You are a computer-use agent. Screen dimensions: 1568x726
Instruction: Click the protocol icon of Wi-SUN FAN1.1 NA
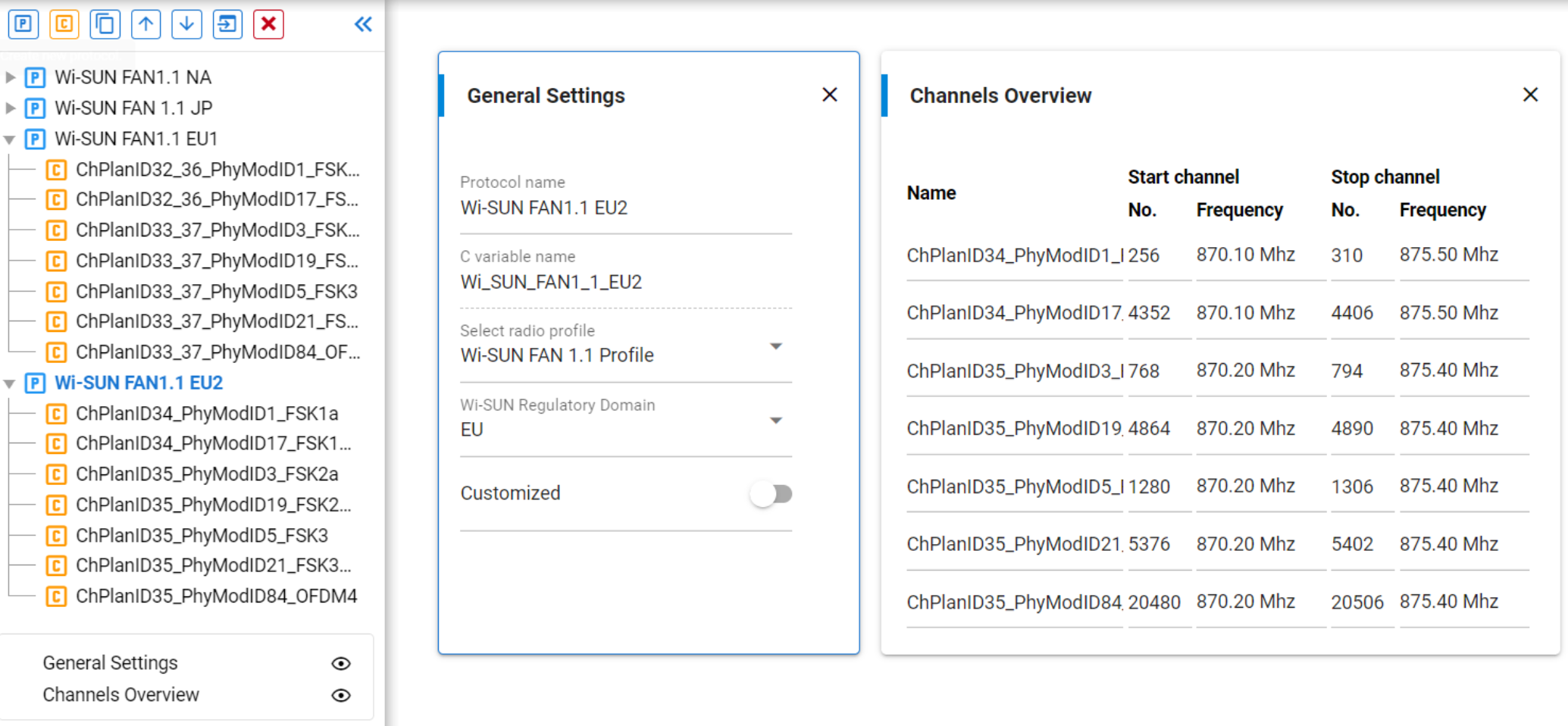tap(35, 77)
